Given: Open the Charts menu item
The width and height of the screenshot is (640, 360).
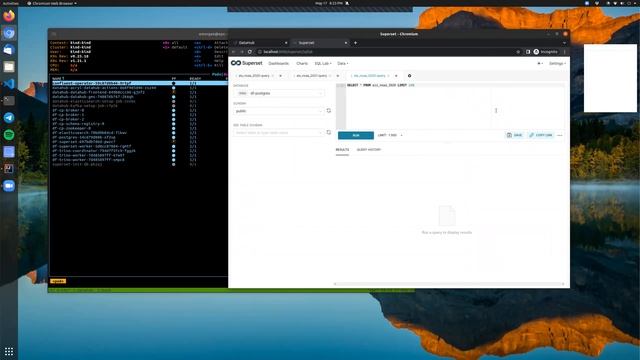Looking at the screenshot, I should (x=302, y=64).
